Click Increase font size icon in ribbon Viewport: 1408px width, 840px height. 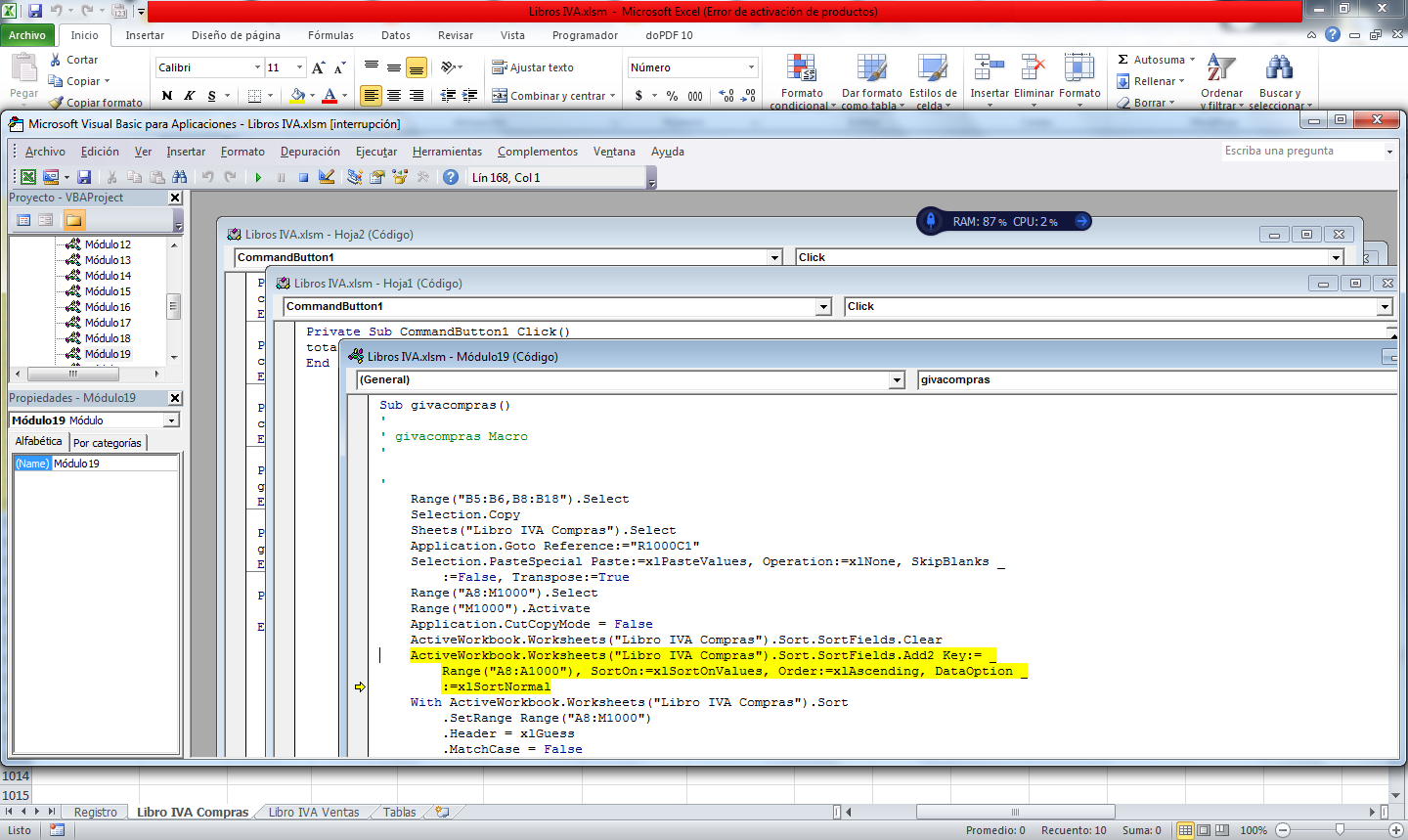318,67
